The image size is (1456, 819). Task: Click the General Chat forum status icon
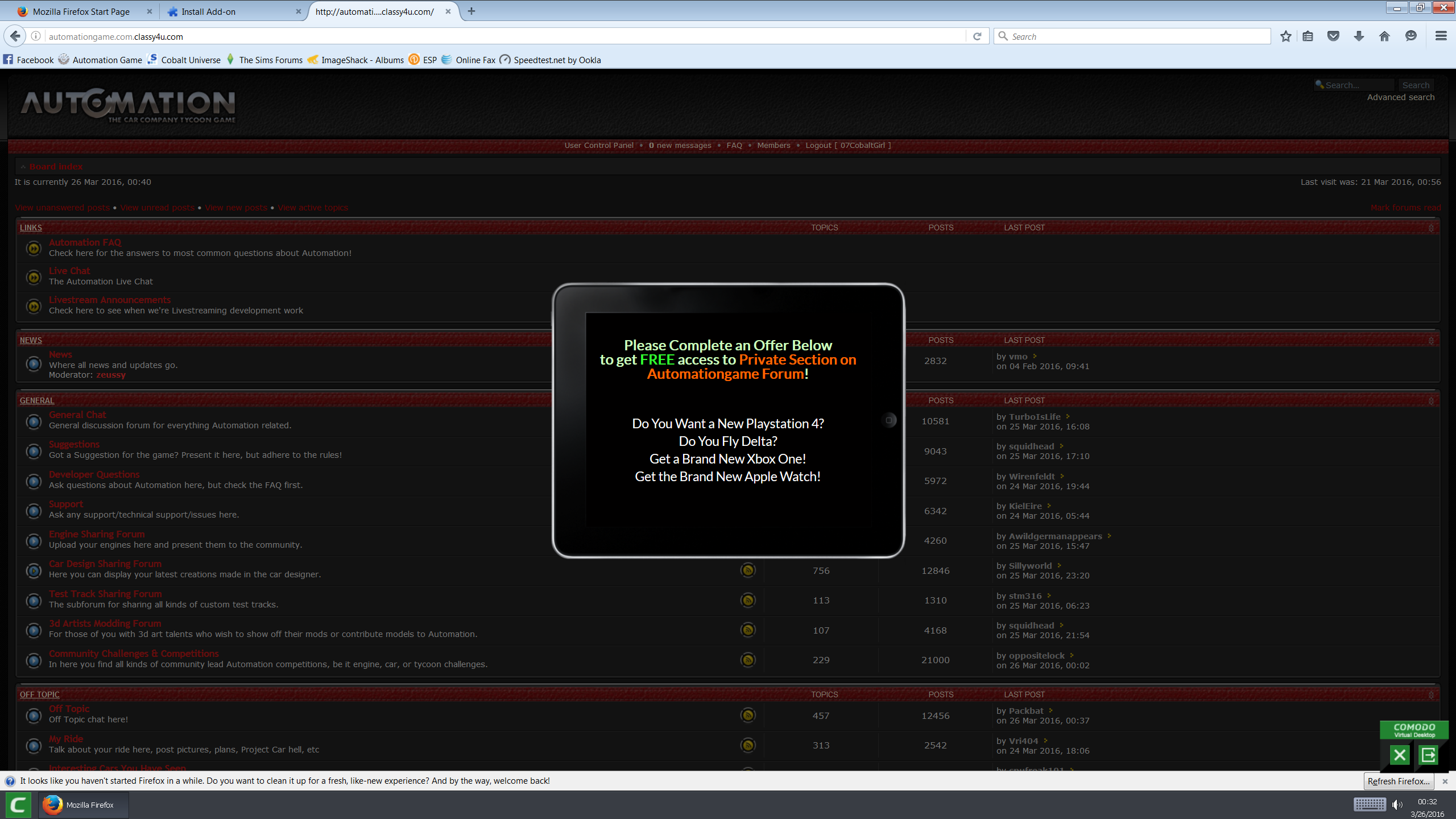[x=34, y=421]
